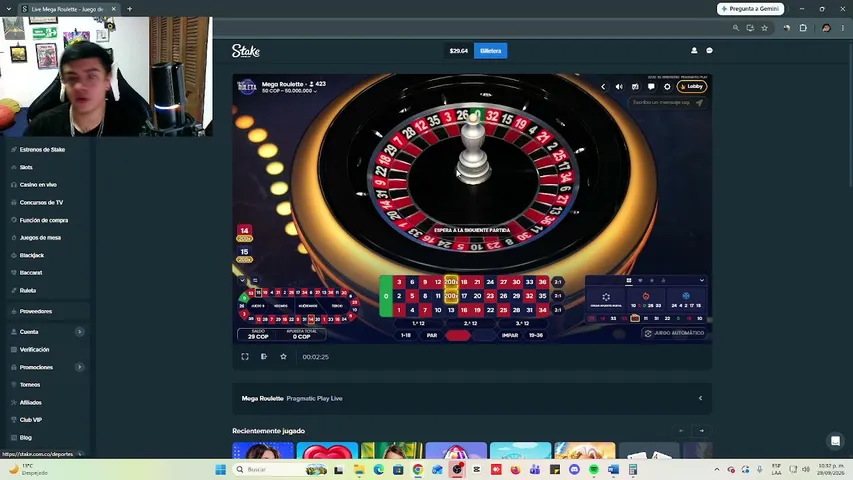Bet on the red color diamond

click(458, 335)
